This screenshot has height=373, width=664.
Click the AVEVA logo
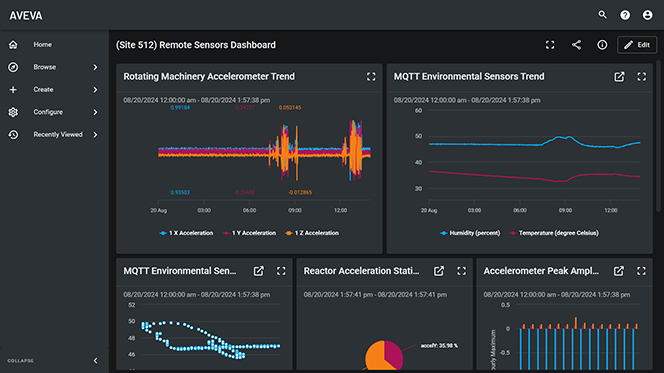(x=26, y=16)
